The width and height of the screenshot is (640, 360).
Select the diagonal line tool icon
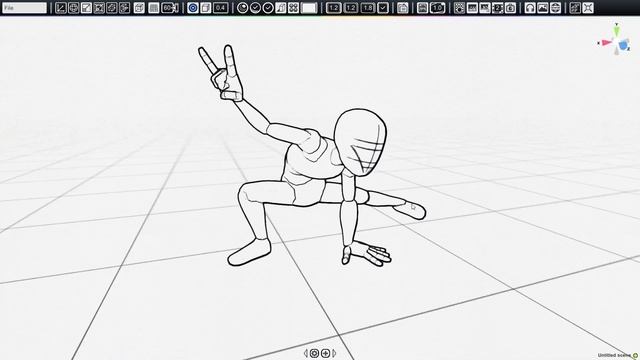pos(61,8)
